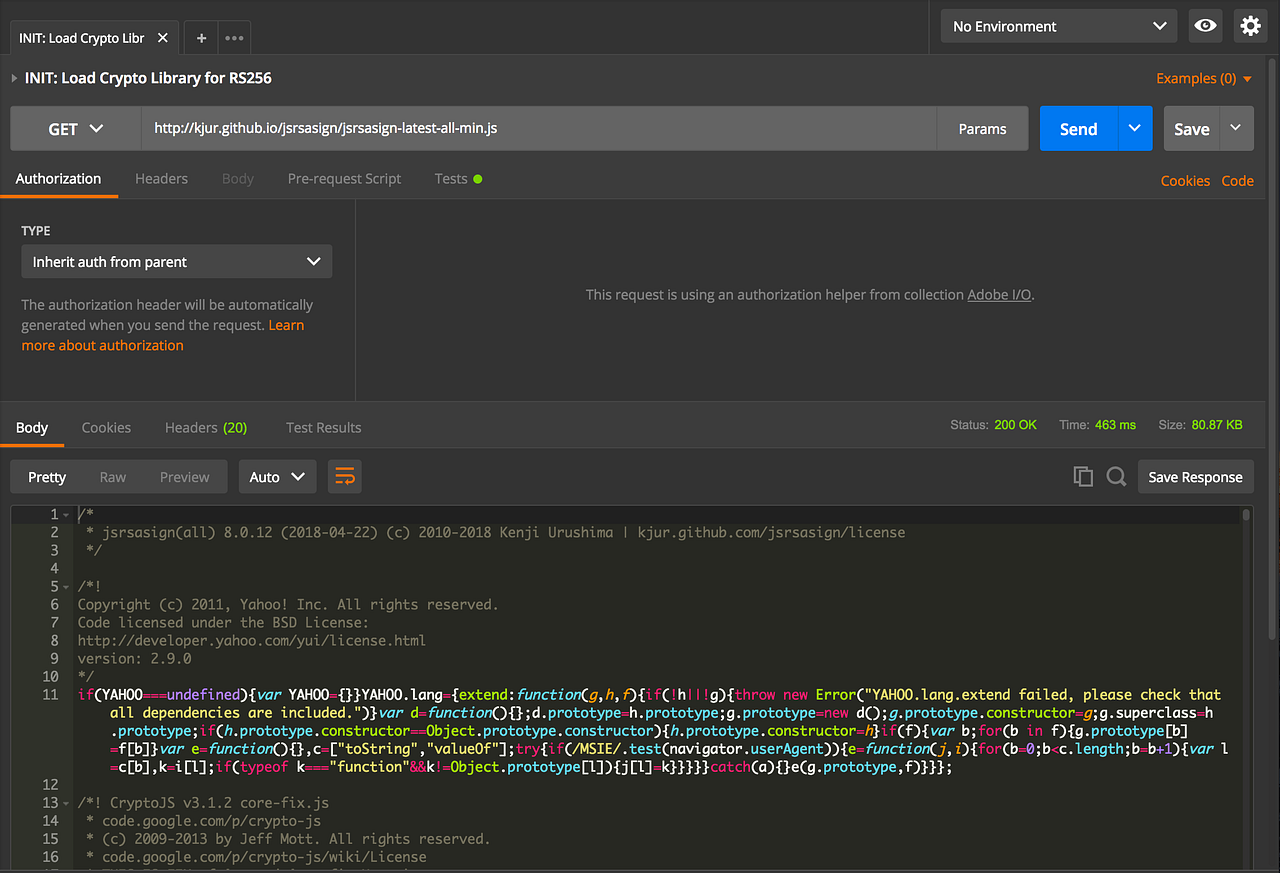
Task: Open the tab overflow ellipsis menu
Action: pyautogui.click(x=234, y=36)
